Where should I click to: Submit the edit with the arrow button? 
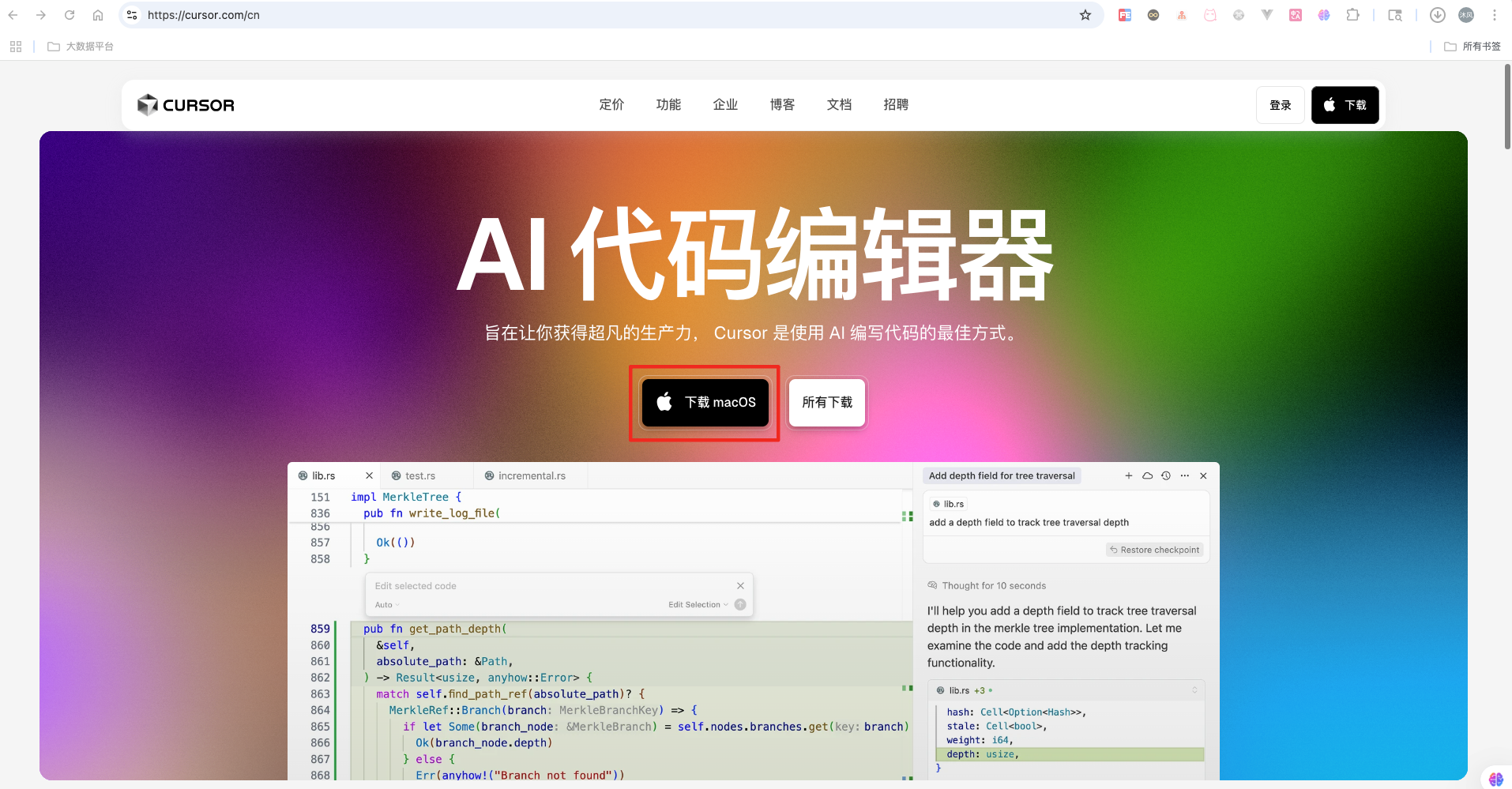point(740,605)
